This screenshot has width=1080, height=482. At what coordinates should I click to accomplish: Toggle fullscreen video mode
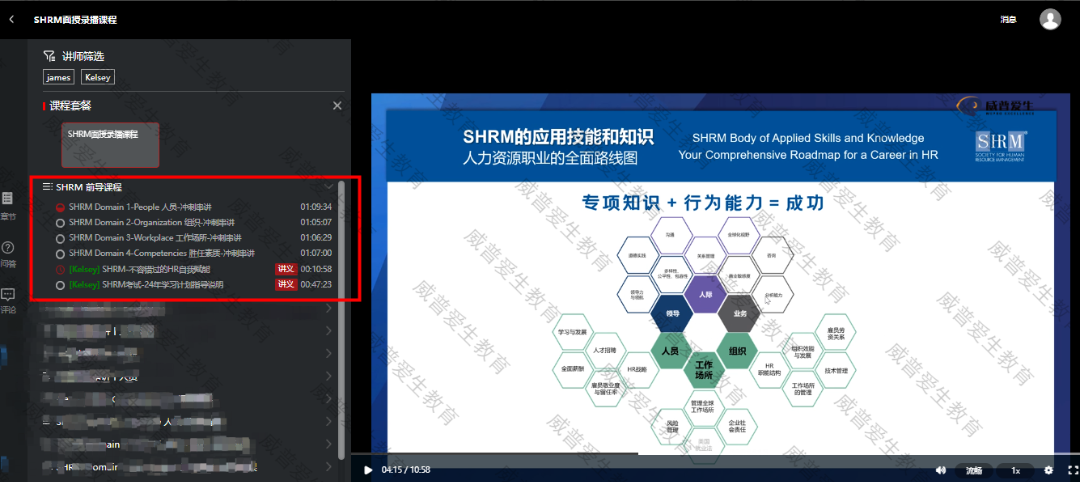tap(1072, 470)
